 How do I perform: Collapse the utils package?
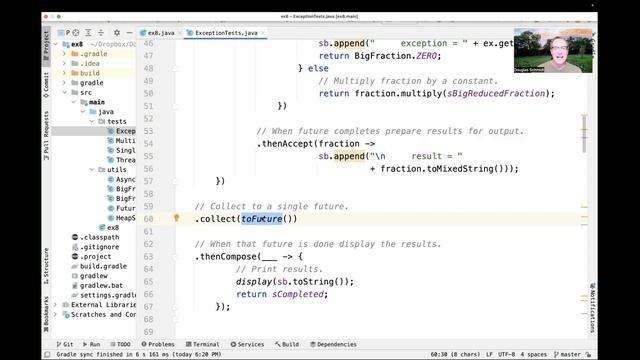coord(92,170)
